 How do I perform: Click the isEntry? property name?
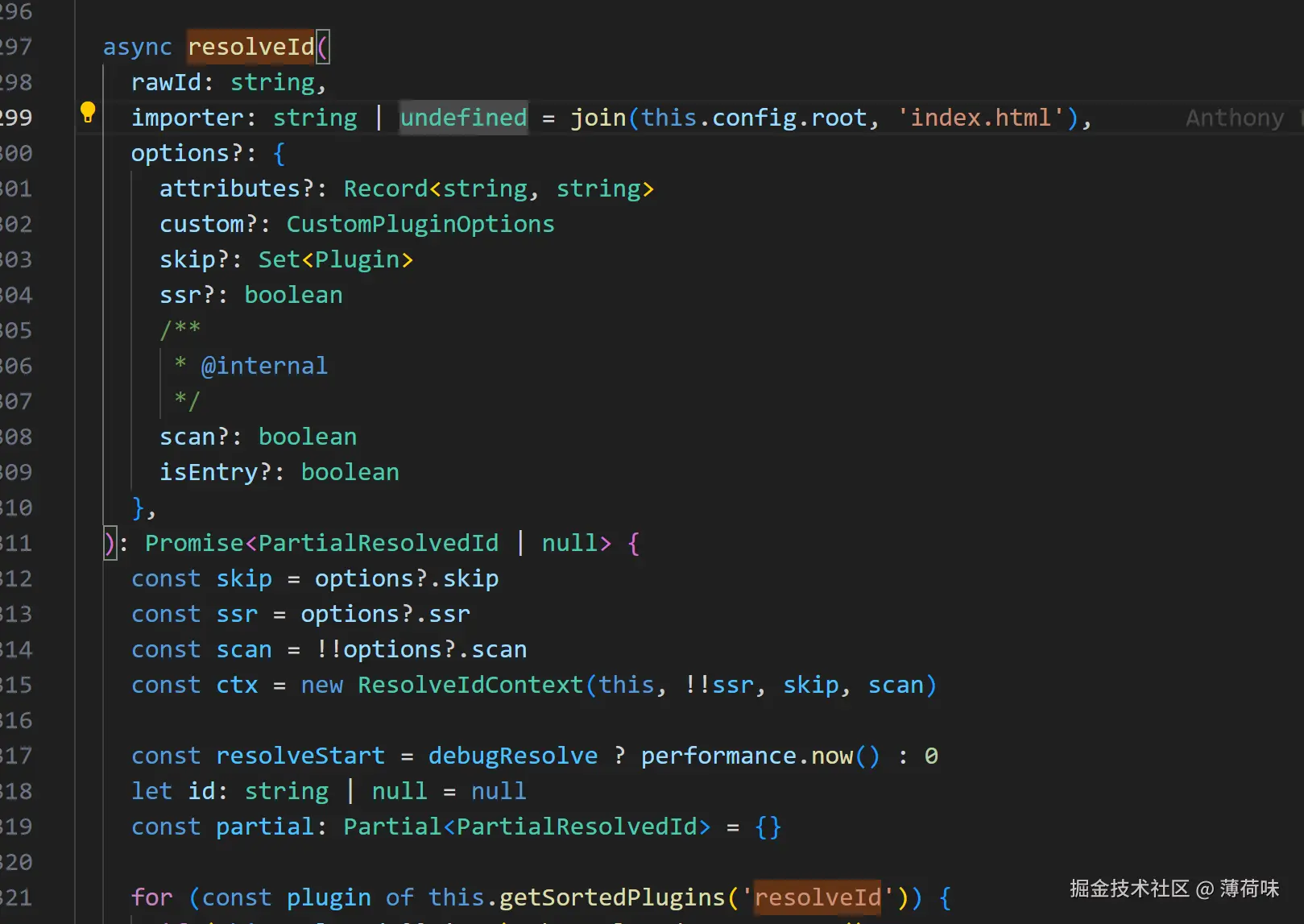(216, 472)
